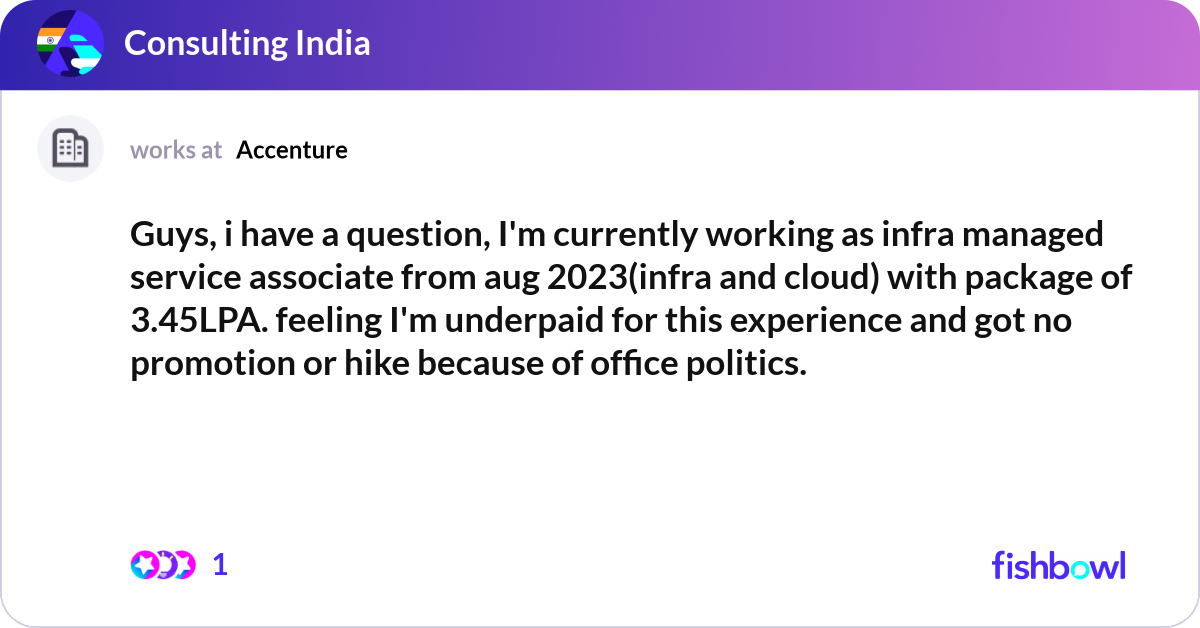Open the Consulting India bowl avatar
This screenshot has height=628, width=1200.
(x=70, y=44)
